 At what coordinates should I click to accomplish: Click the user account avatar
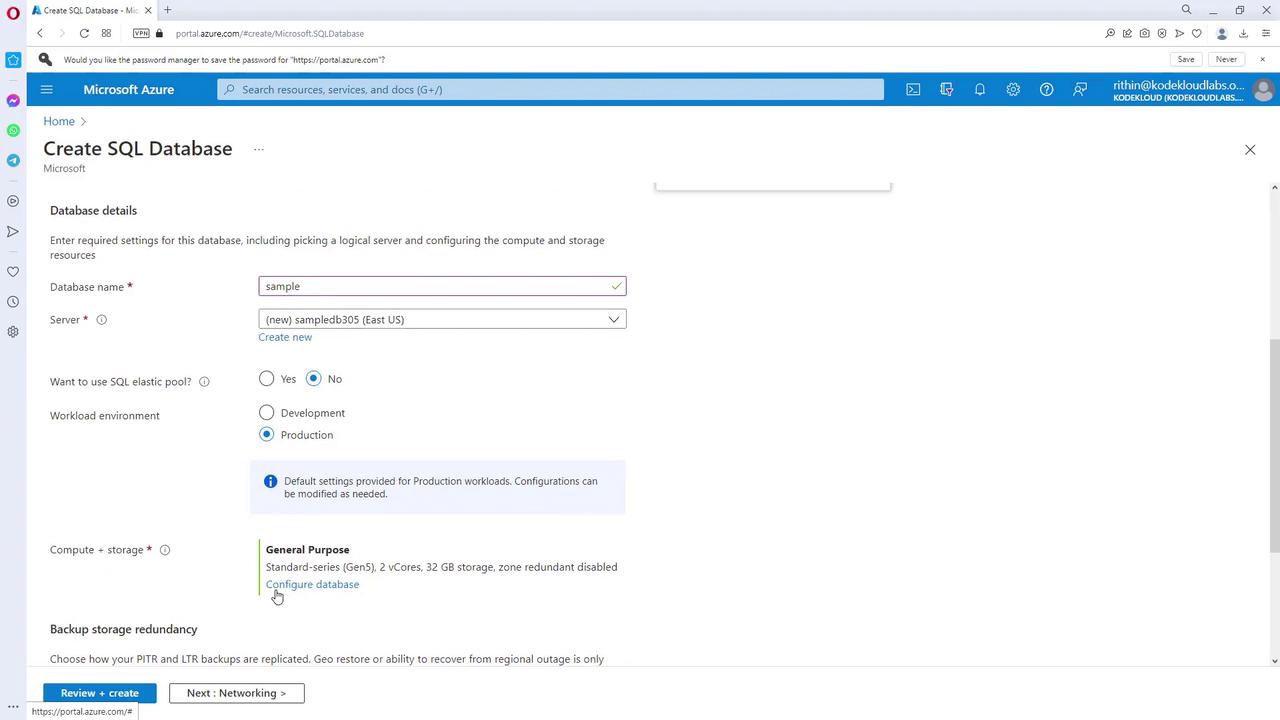[1263, 90]
